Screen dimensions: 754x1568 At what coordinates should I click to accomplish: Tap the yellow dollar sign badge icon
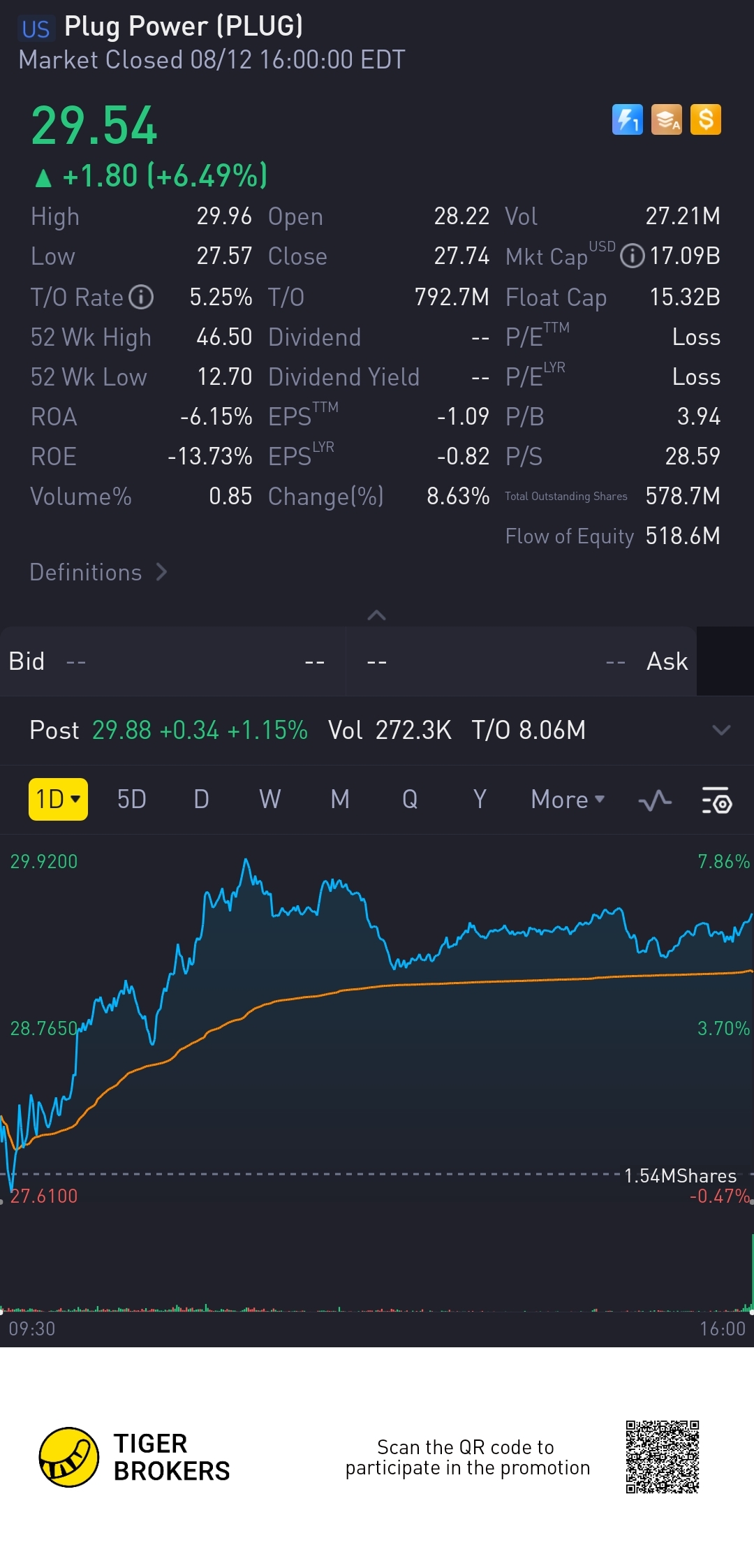pos(705,119)
